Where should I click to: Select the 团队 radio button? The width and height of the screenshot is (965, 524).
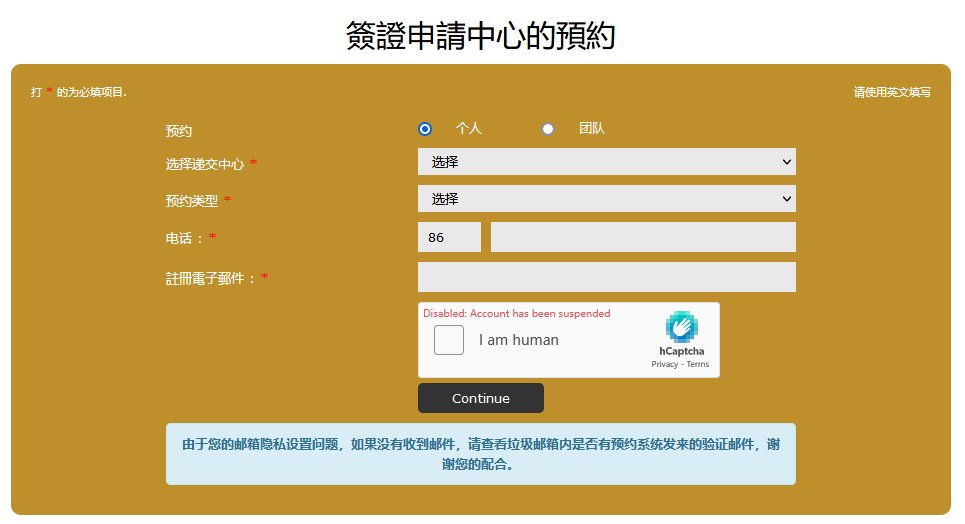548,129
